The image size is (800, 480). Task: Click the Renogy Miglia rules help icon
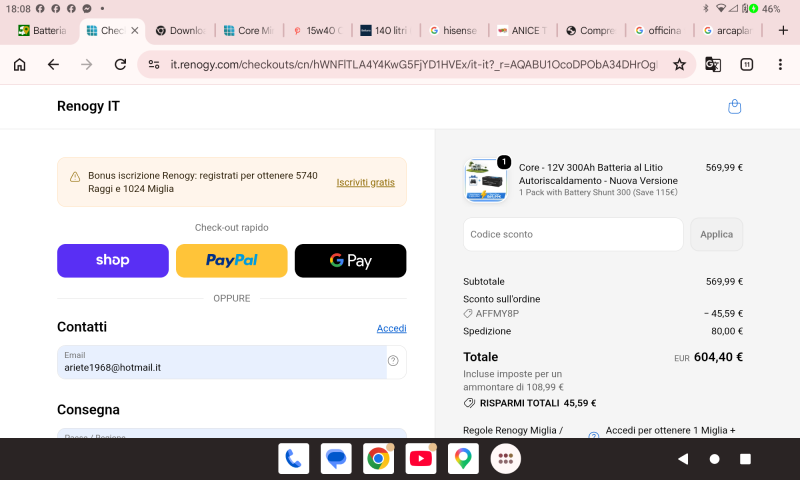(x=593, y=435)
